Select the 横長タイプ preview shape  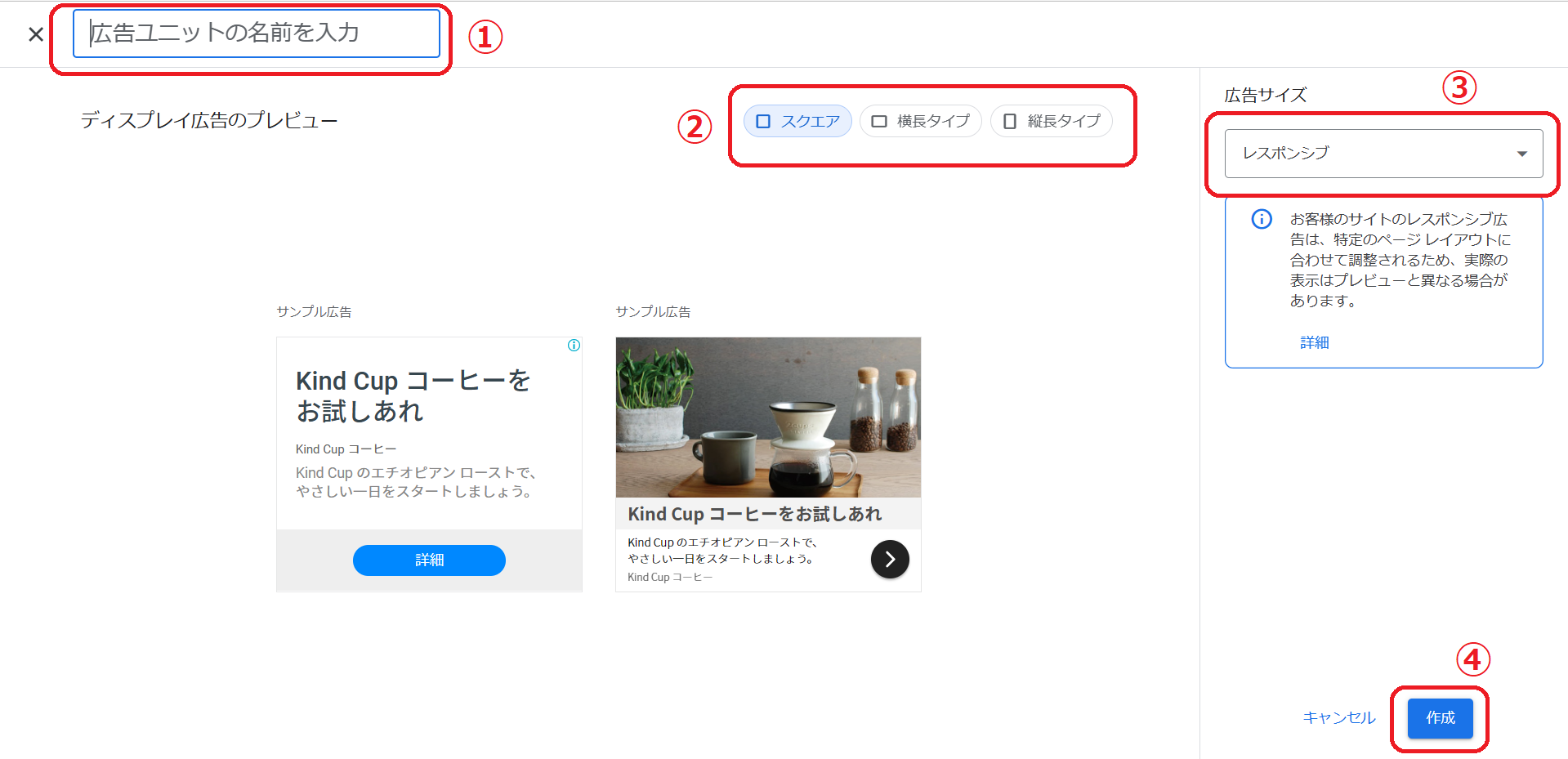point(921,121)
